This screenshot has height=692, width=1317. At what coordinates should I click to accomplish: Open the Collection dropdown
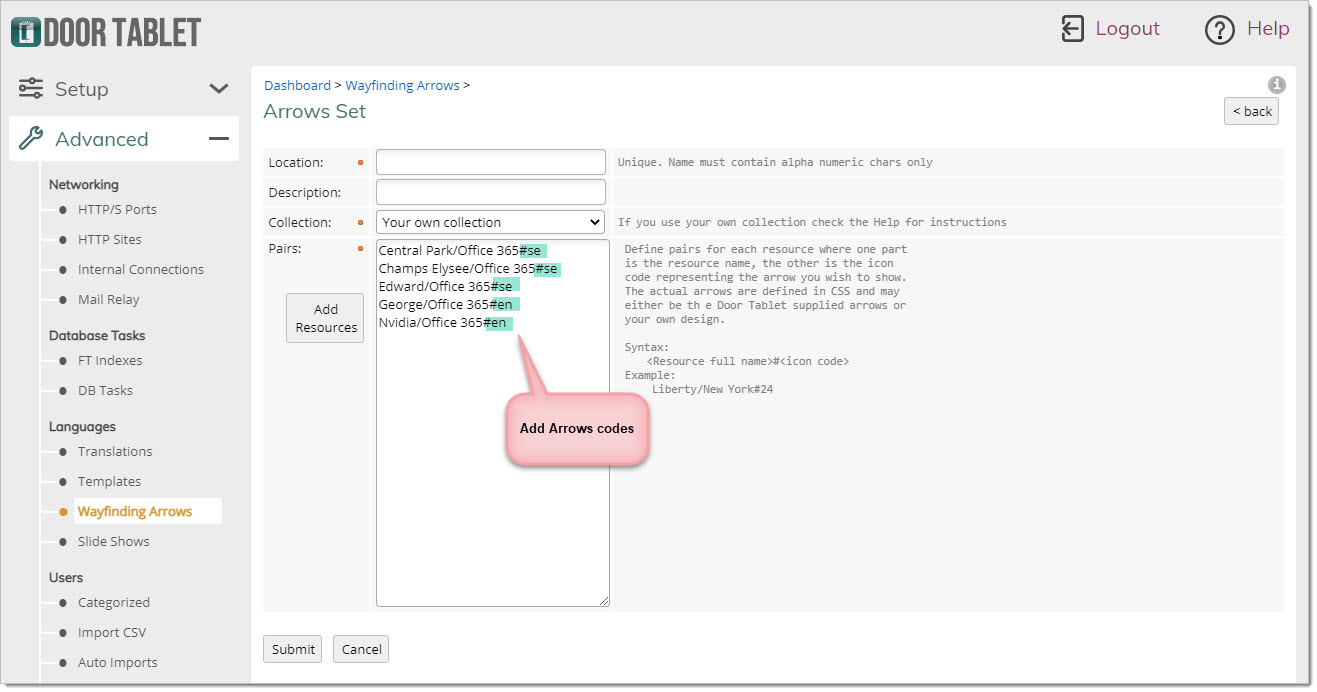click(491, 222)
